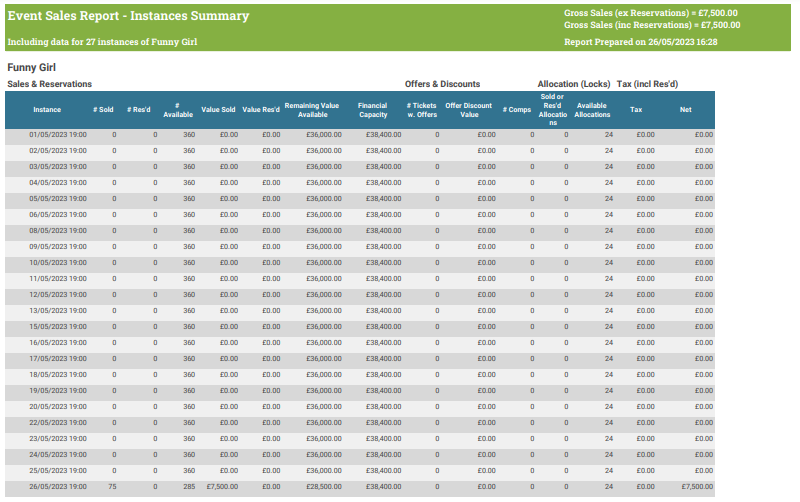Click the Sales & Reservations section label
The width and height of the screenshot is (800, 502).
click(x=49, y=84)
